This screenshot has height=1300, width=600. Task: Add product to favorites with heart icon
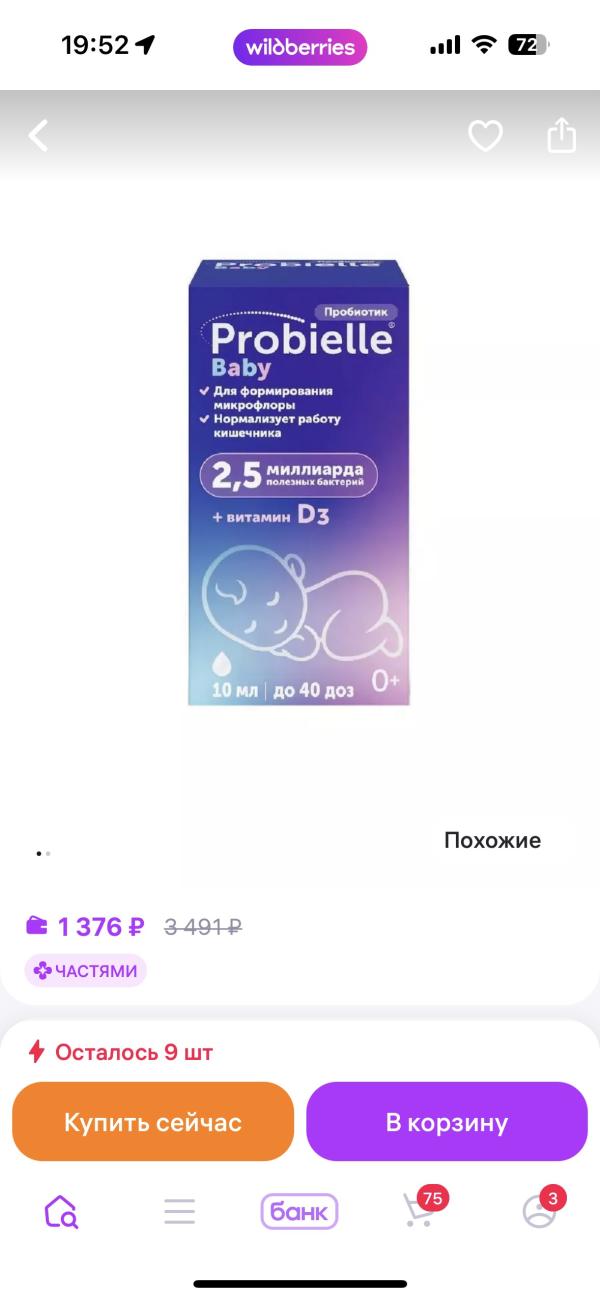click(486, 135)
